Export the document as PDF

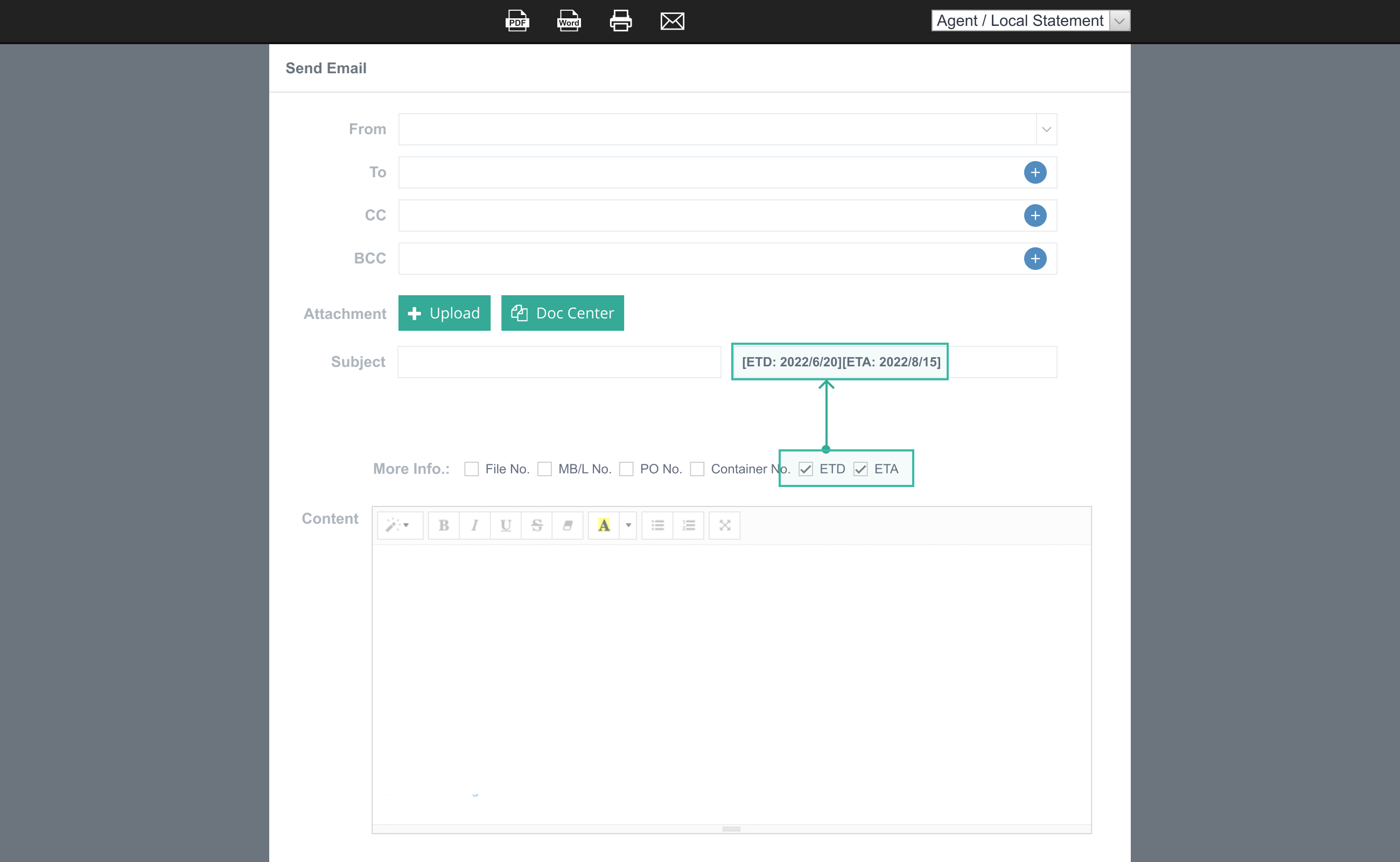[517, 21]
